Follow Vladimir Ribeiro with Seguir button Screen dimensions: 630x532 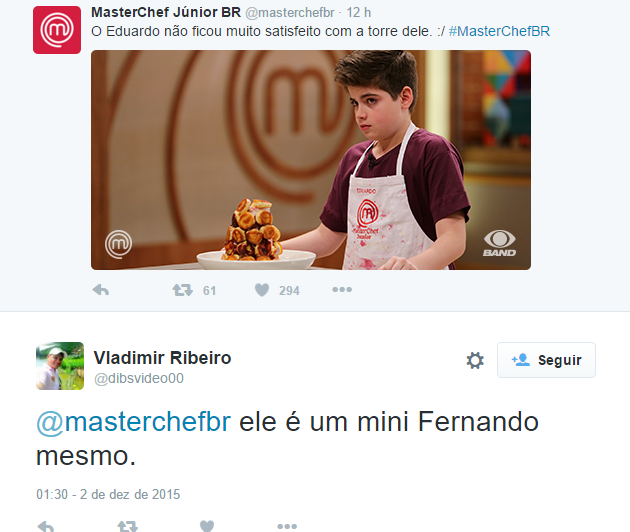pyautogui.click(x=546, y=360)
